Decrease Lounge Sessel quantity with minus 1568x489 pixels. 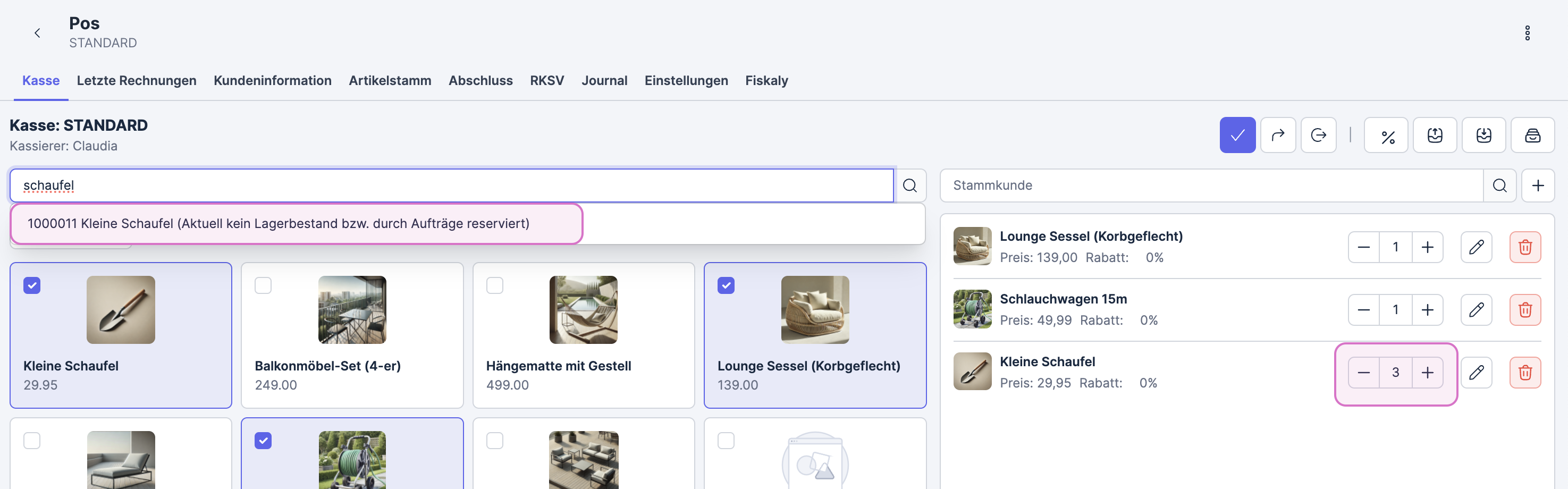pyautogui.click(x=1363, y=247)
